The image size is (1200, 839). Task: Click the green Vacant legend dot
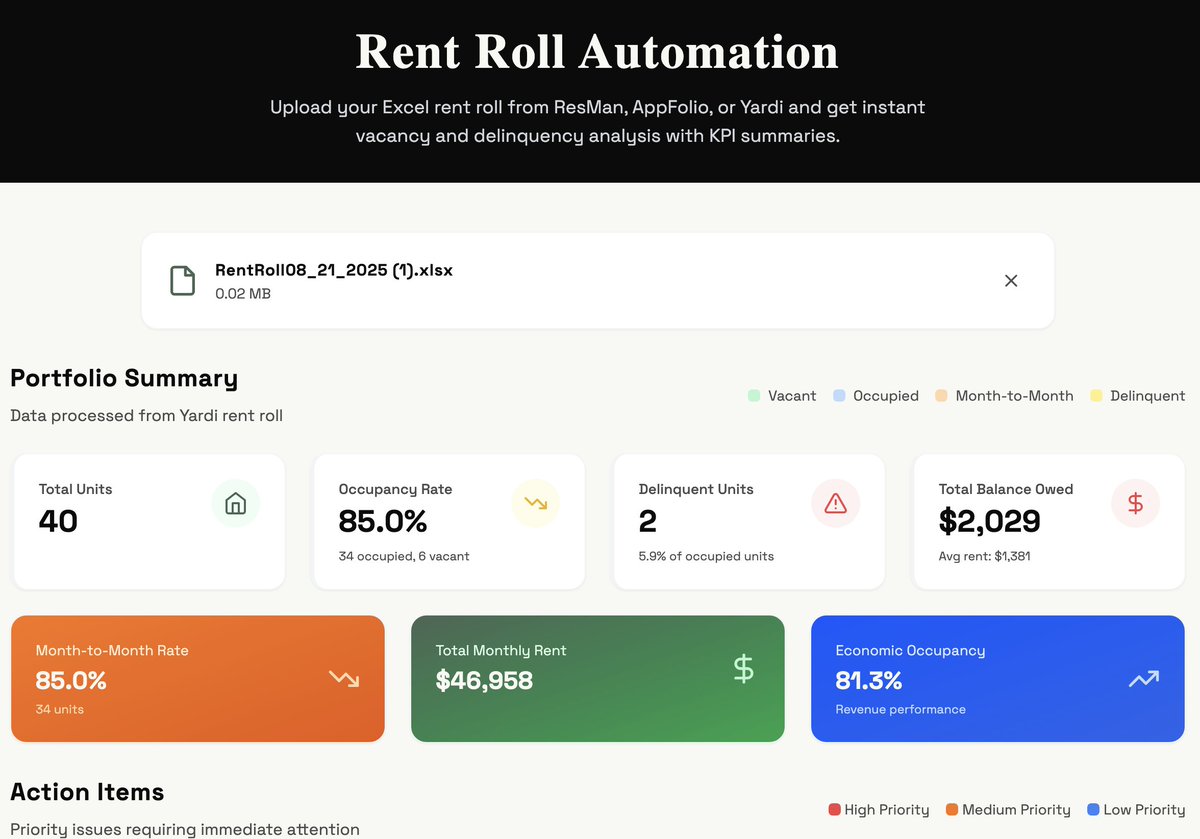pyautogui.click(x=754, y=396)
